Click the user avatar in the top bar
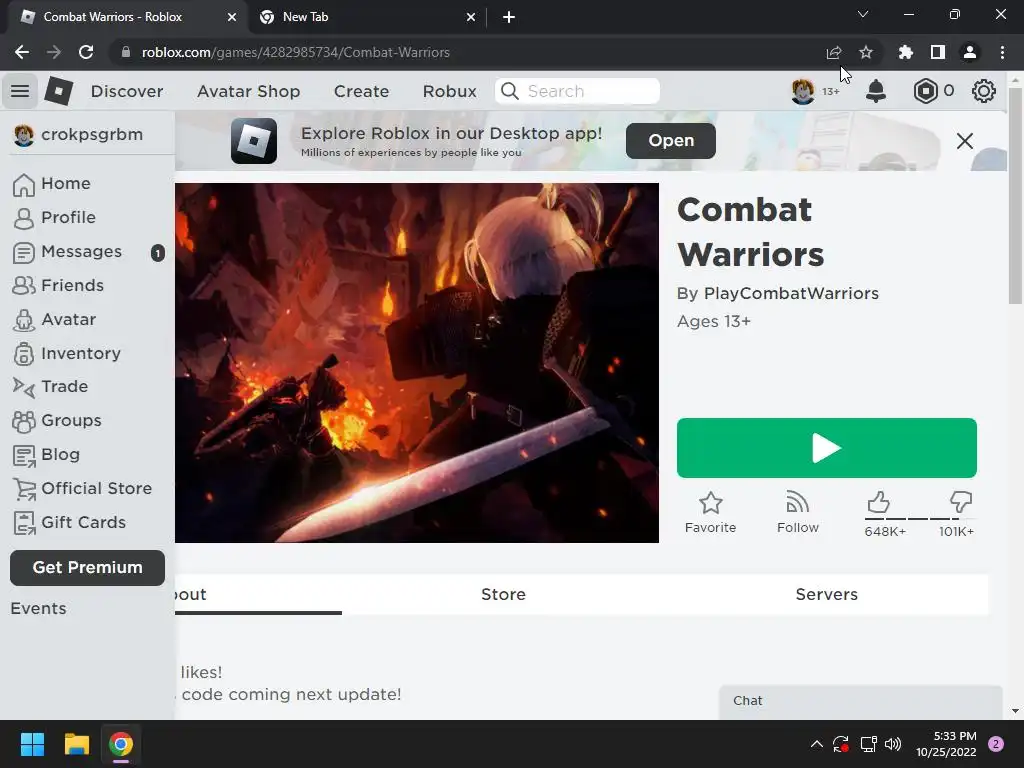The height and width of the screenshot is (768, 1024). [803, 91]
